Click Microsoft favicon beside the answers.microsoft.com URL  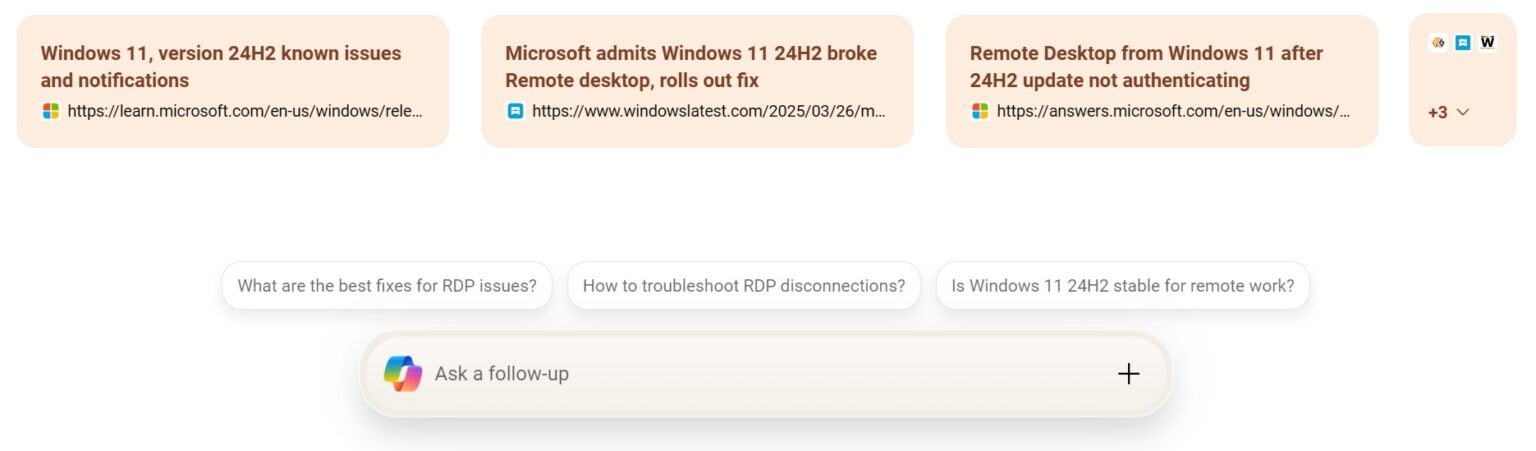tap(980, 111)
